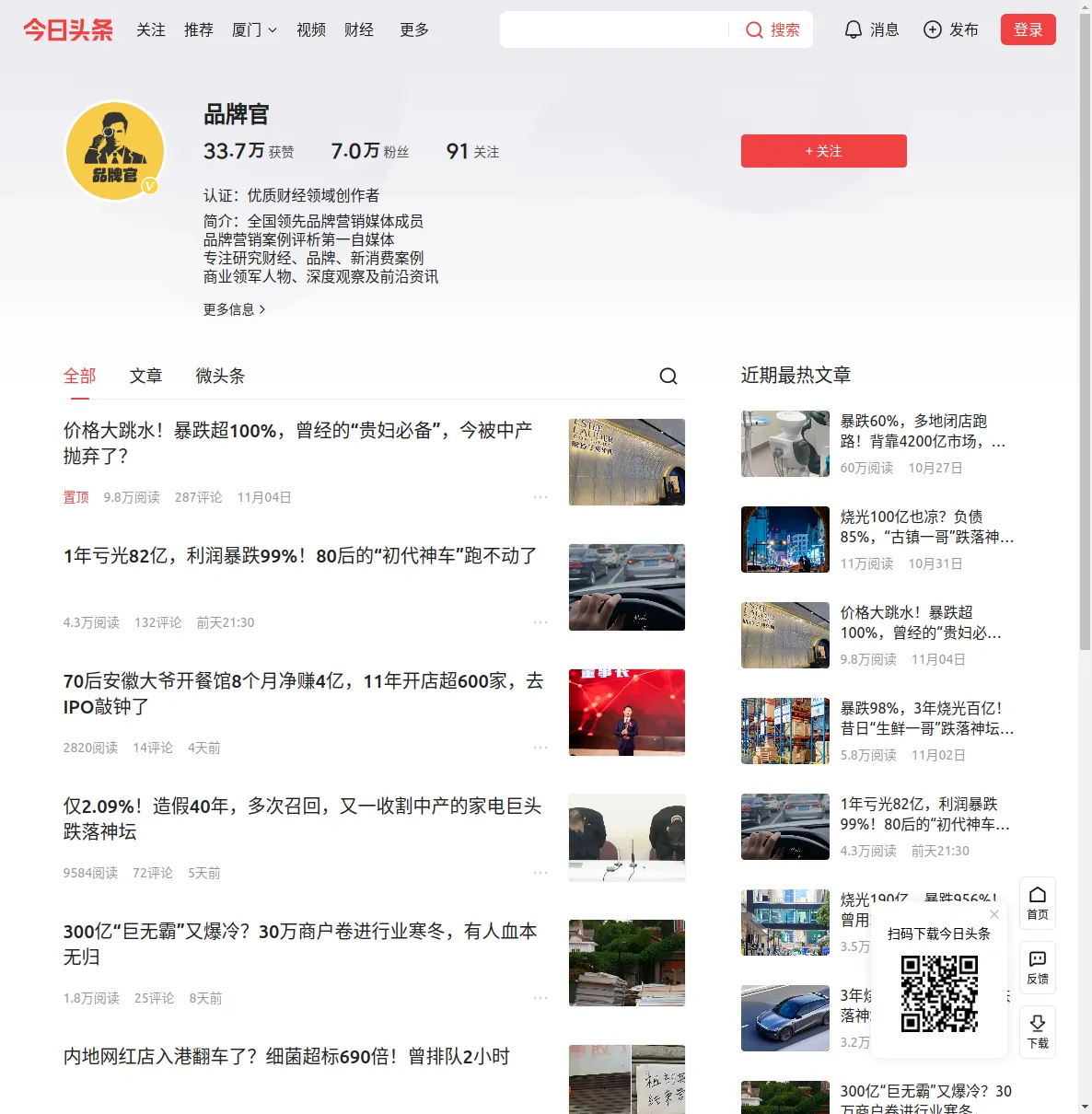The image size is (1092, 1114).
Task: Open hot article 暴跌98%，3年烧光百亿
Action: coord(927,718)
